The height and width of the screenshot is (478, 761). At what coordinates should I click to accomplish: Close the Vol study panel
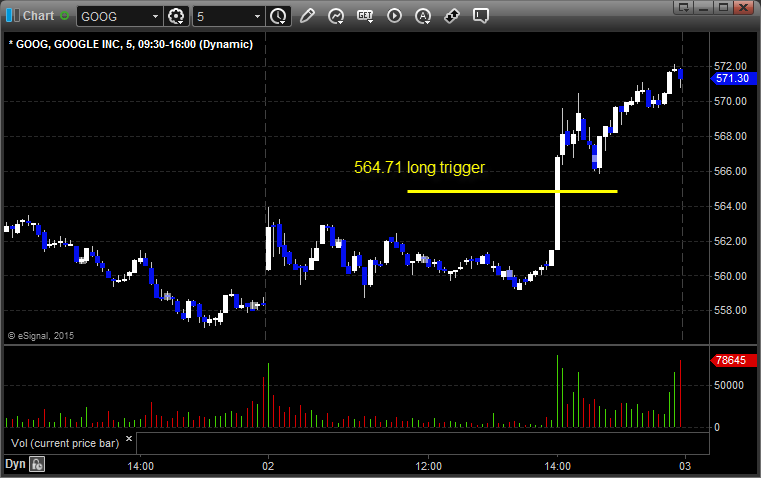click(129, 439)
